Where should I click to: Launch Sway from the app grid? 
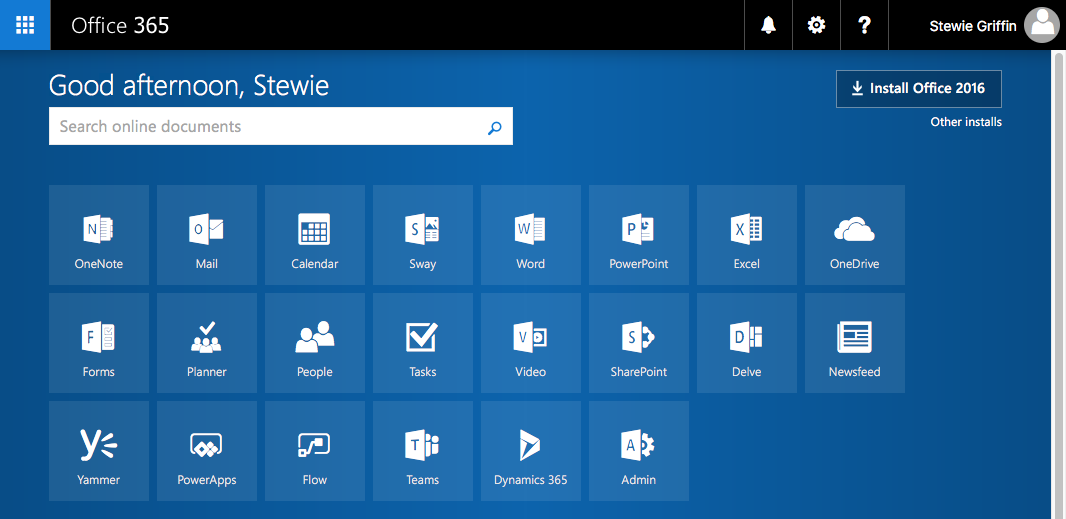423,235
